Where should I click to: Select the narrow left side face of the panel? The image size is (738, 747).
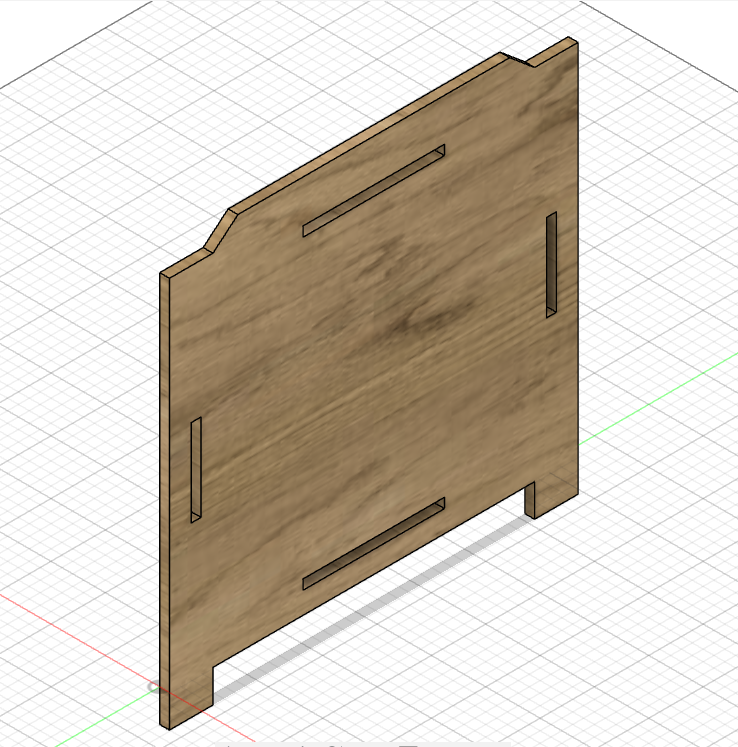tap(164, 500)
